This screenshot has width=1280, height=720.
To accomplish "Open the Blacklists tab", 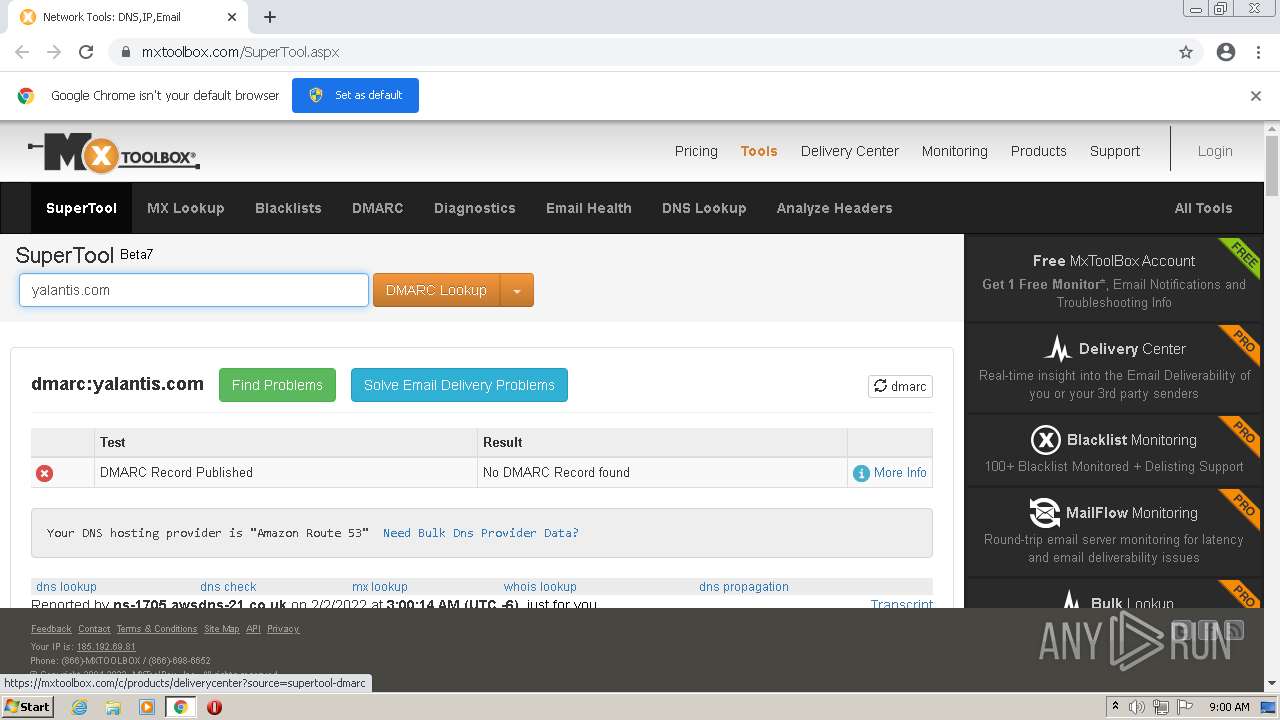I will 288,208.
